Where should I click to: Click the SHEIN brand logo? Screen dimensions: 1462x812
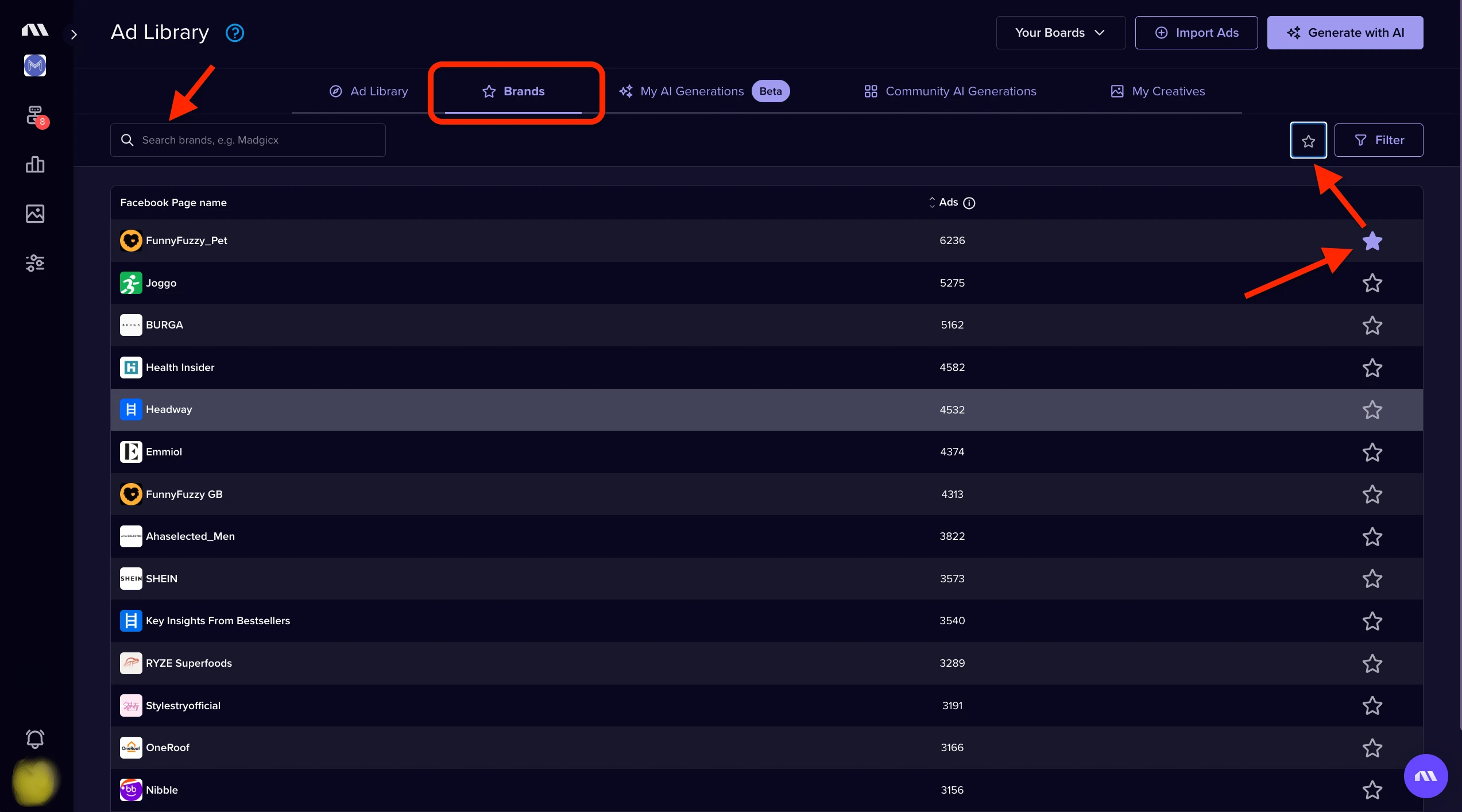pos(131,578)
